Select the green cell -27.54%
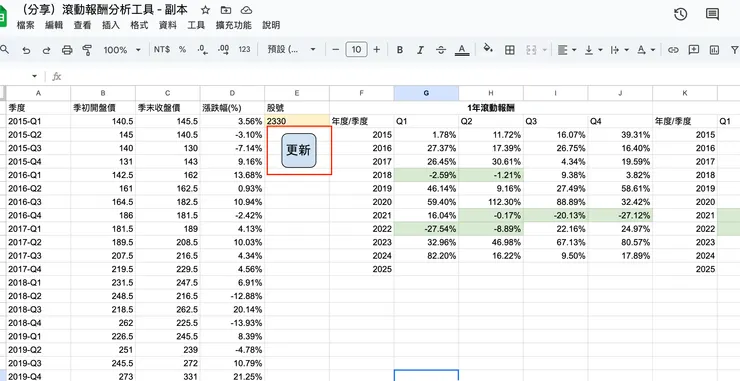The height and width of the screenshot is (381, 740). pyautogui.click(x=426, y=229)
